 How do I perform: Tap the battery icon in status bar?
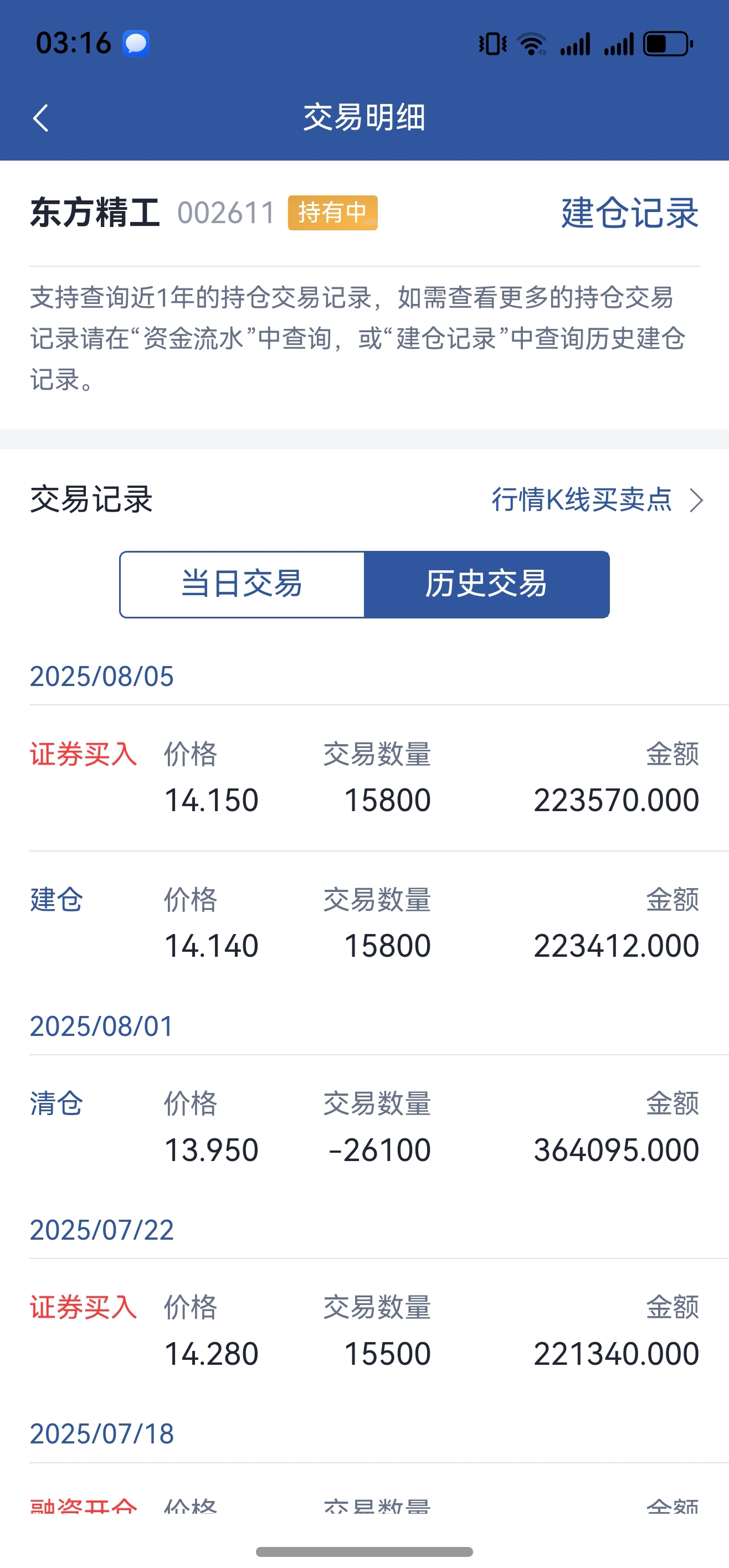click(x=669, y=44)
